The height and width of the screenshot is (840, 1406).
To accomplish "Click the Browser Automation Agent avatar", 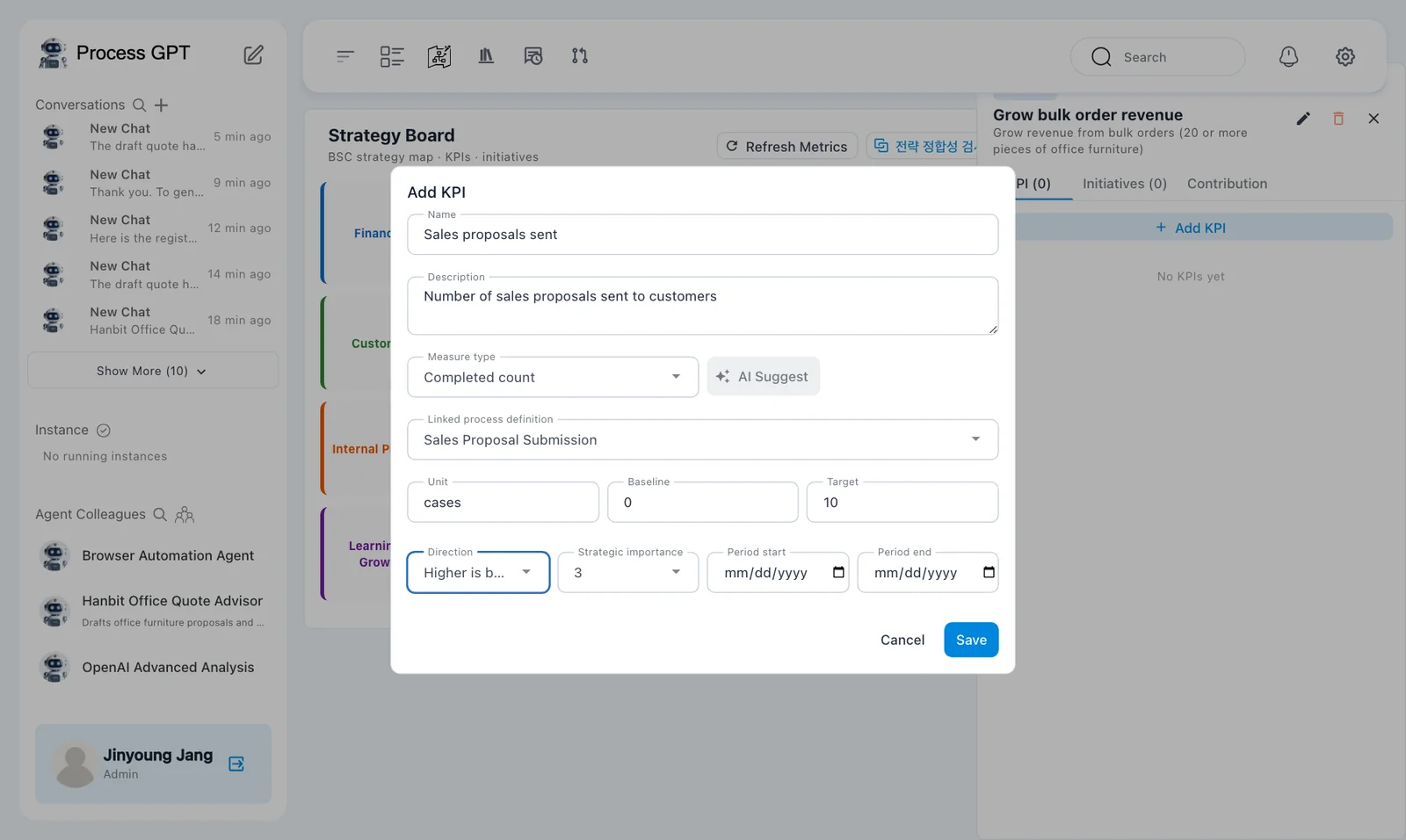I will pos(54,556).
